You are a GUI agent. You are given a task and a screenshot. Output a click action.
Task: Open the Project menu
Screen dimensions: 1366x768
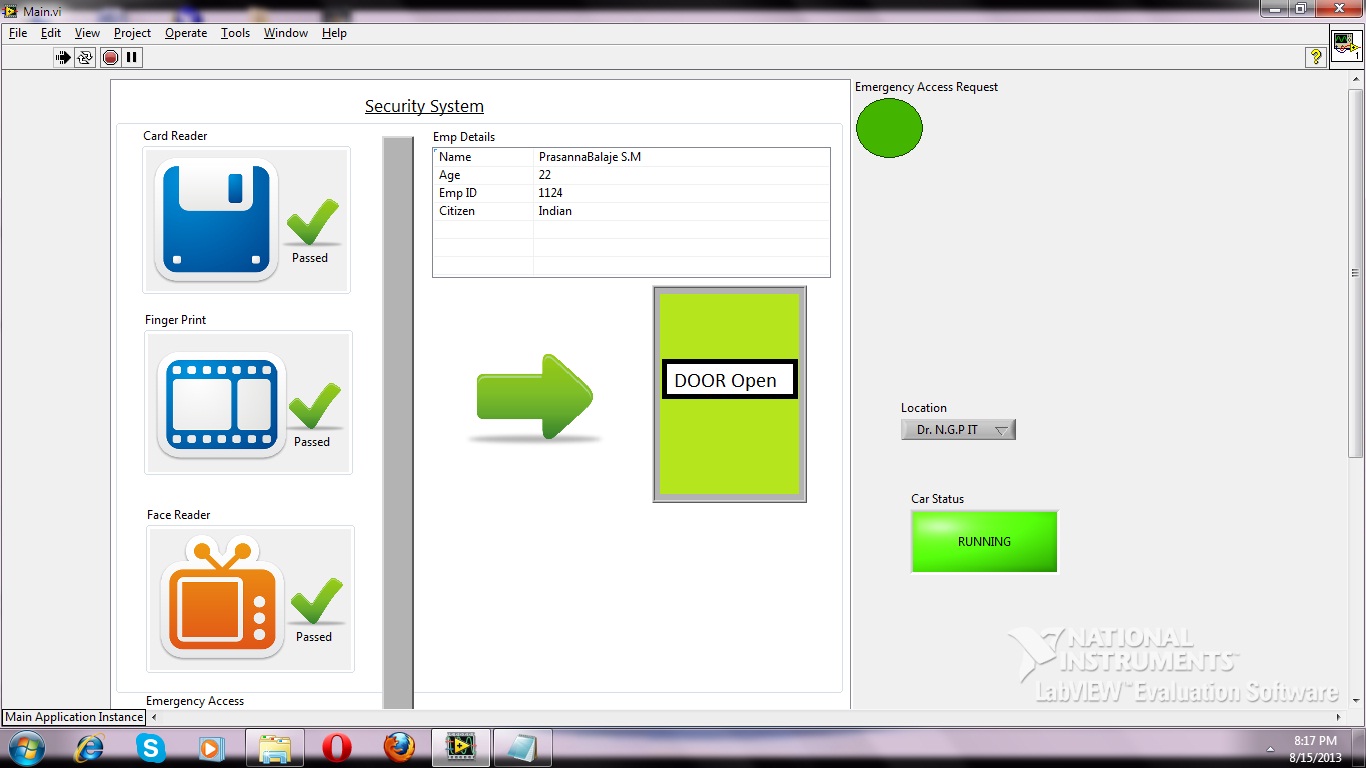(x=132, y=33)
